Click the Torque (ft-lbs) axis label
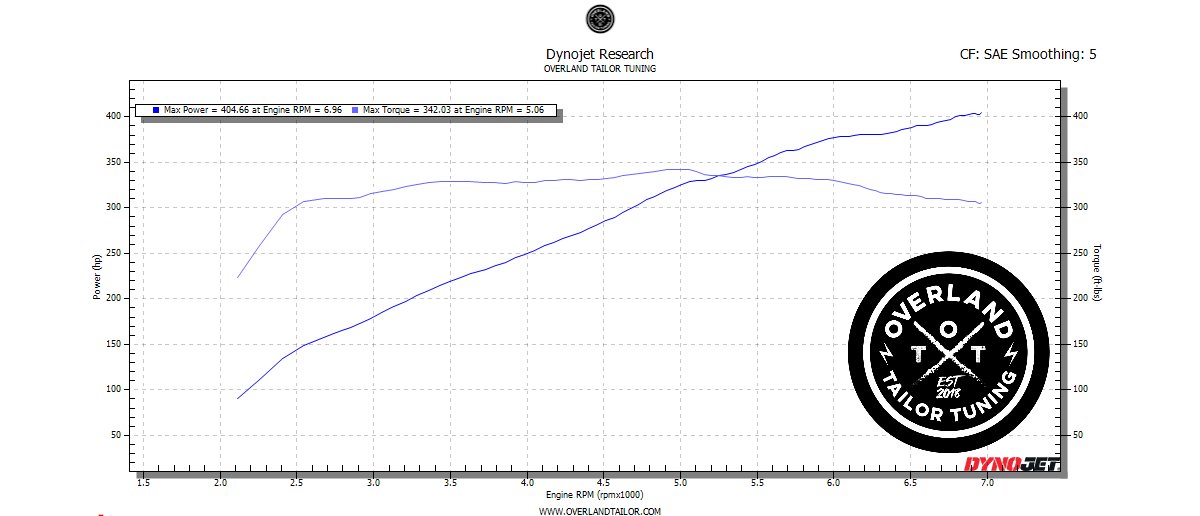The height and width of the screenshot is (516, 1200). [x=1097, y=274]
